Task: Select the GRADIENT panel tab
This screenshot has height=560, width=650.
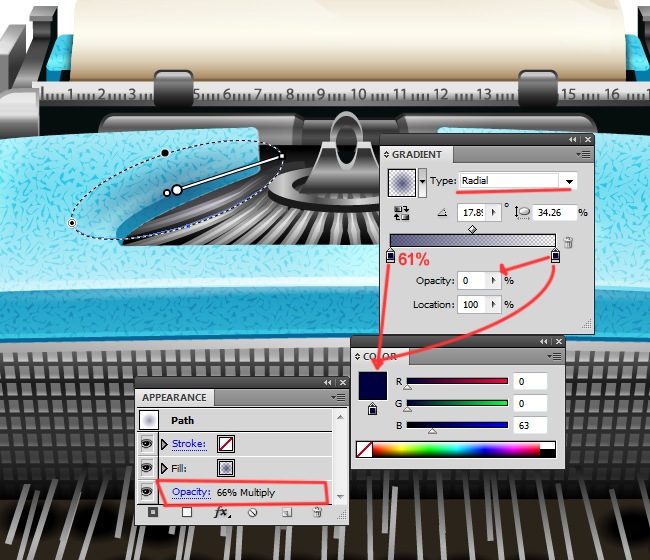Action: pos(417,155)
